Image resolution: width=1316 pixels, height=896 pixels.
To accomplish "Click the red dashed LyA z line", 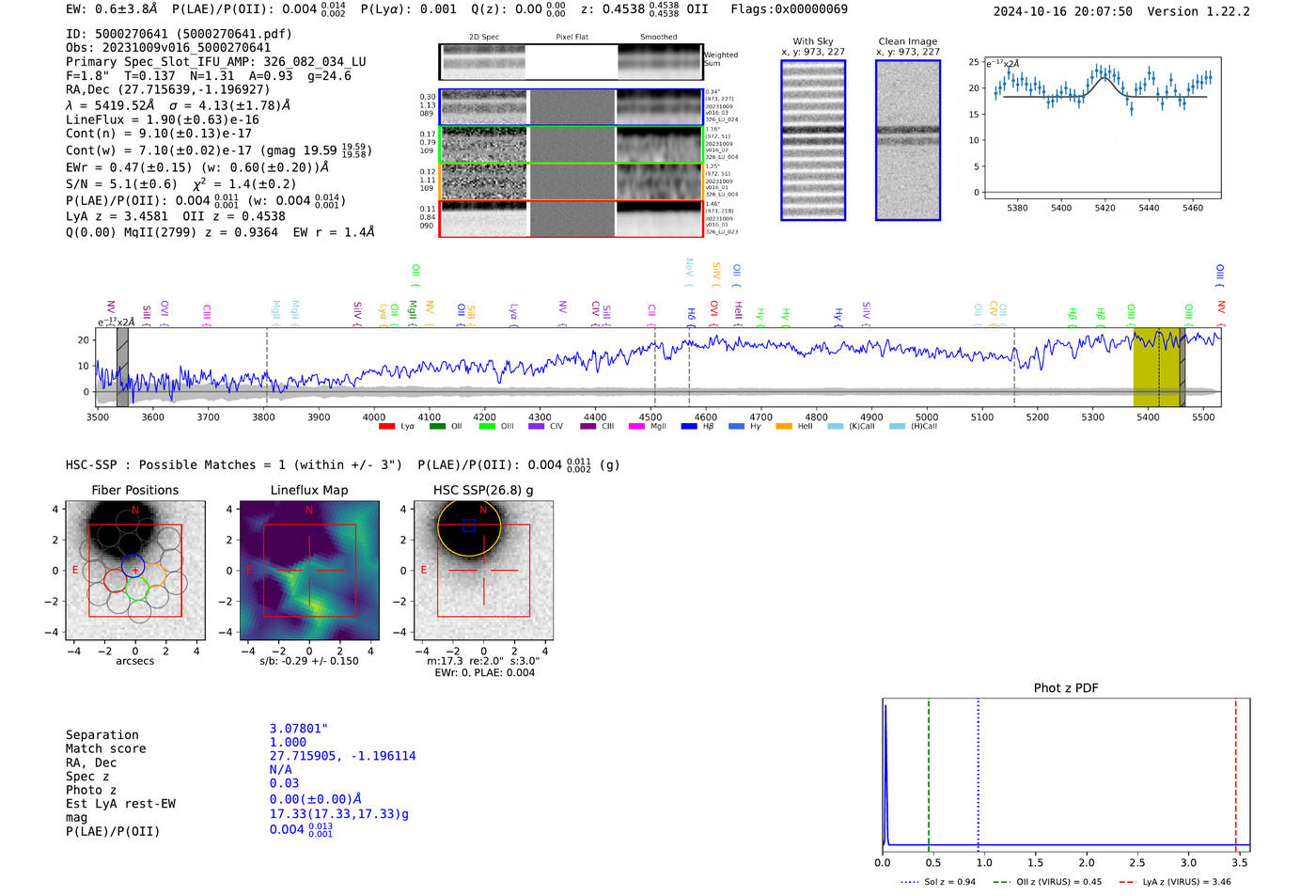I will pos(1235,773).
